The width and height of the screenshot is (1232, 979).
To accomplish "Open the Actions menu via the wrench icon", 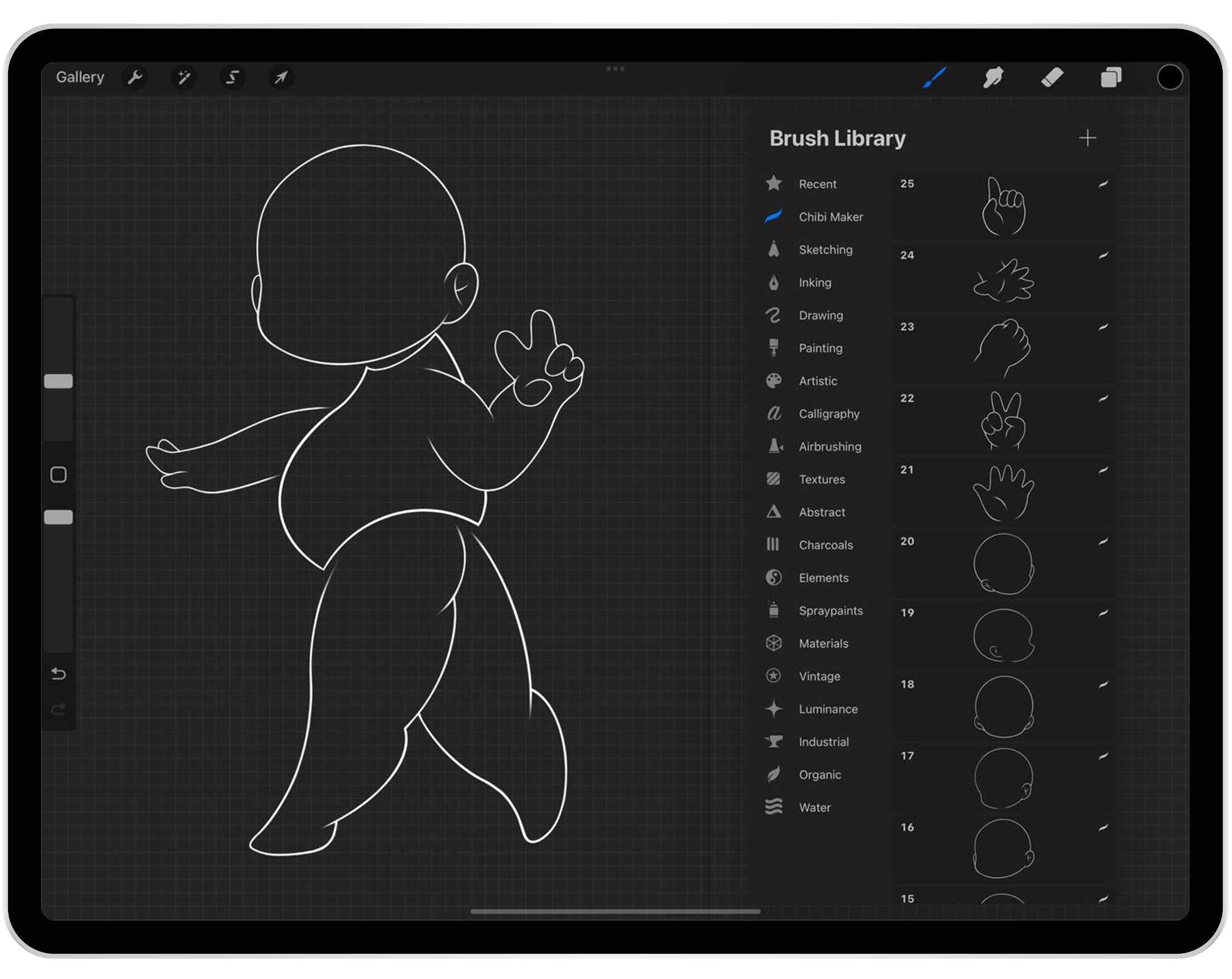I will point(136,78).
